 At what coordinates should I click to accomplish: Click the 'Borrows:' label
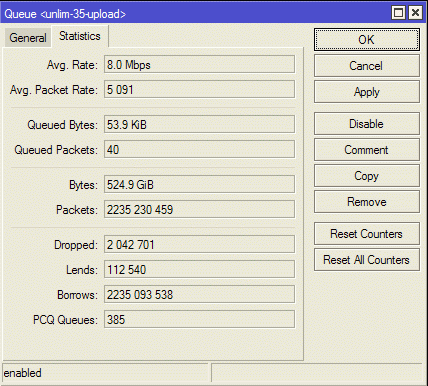[x=78, y=295]
